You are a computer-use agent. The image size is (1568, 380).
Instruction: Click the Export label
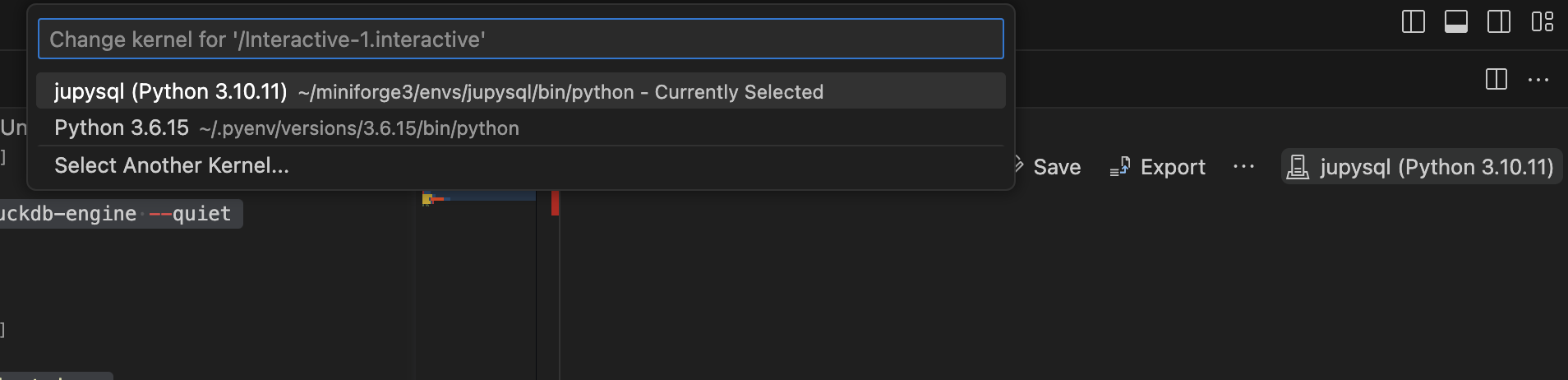(1173, 167)
